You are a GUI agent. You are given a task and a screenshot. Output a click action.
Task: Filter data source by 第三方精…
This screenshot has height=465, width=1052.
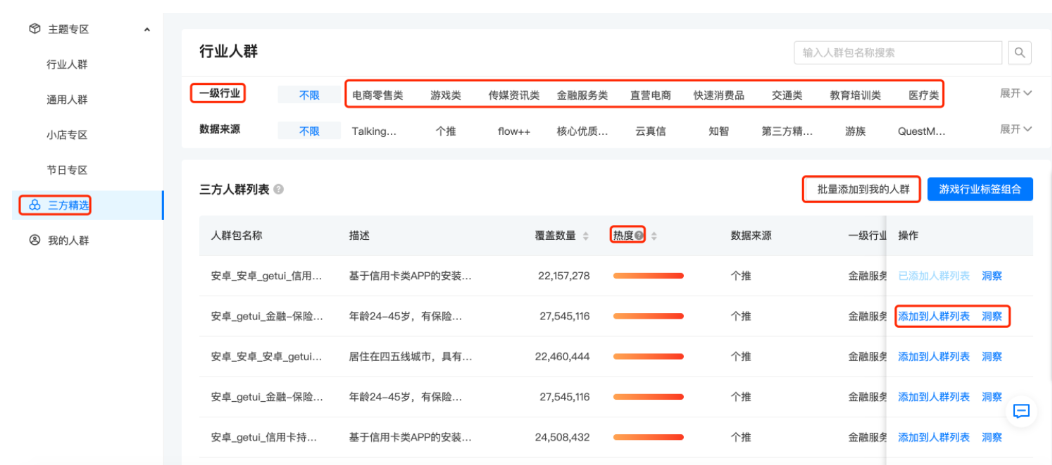787,131
